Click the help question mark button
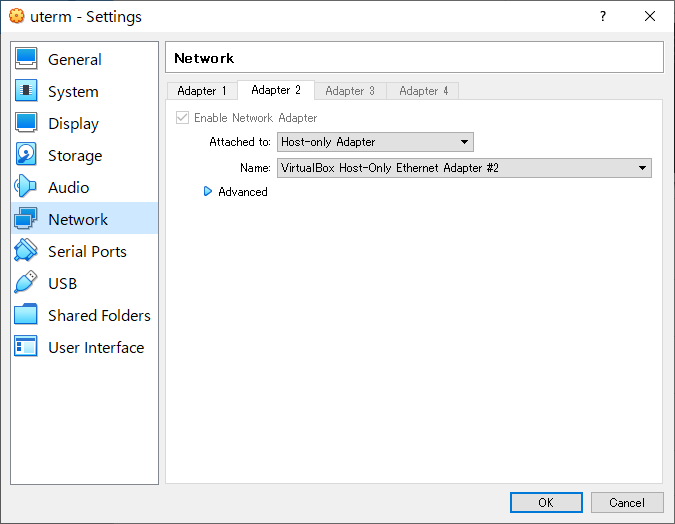The height and width of the screenshot is (524, 675). (x=603, y=16)
